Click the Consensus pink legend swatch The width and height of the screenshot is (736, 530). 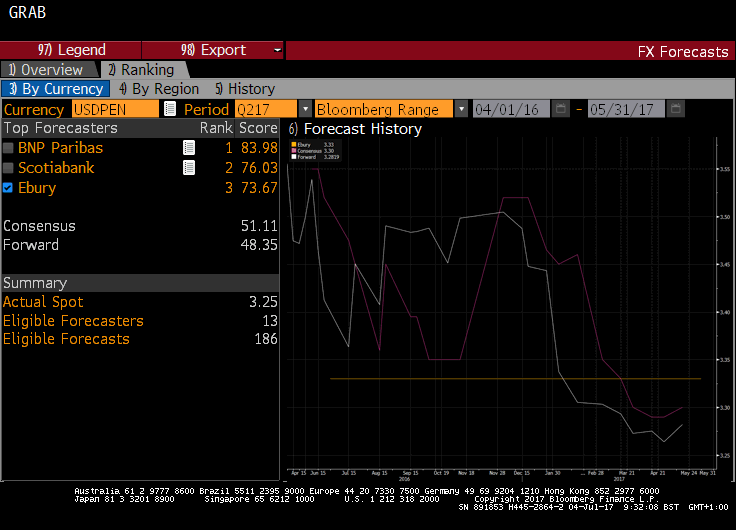pyautogui.click(x=294, y=151)
